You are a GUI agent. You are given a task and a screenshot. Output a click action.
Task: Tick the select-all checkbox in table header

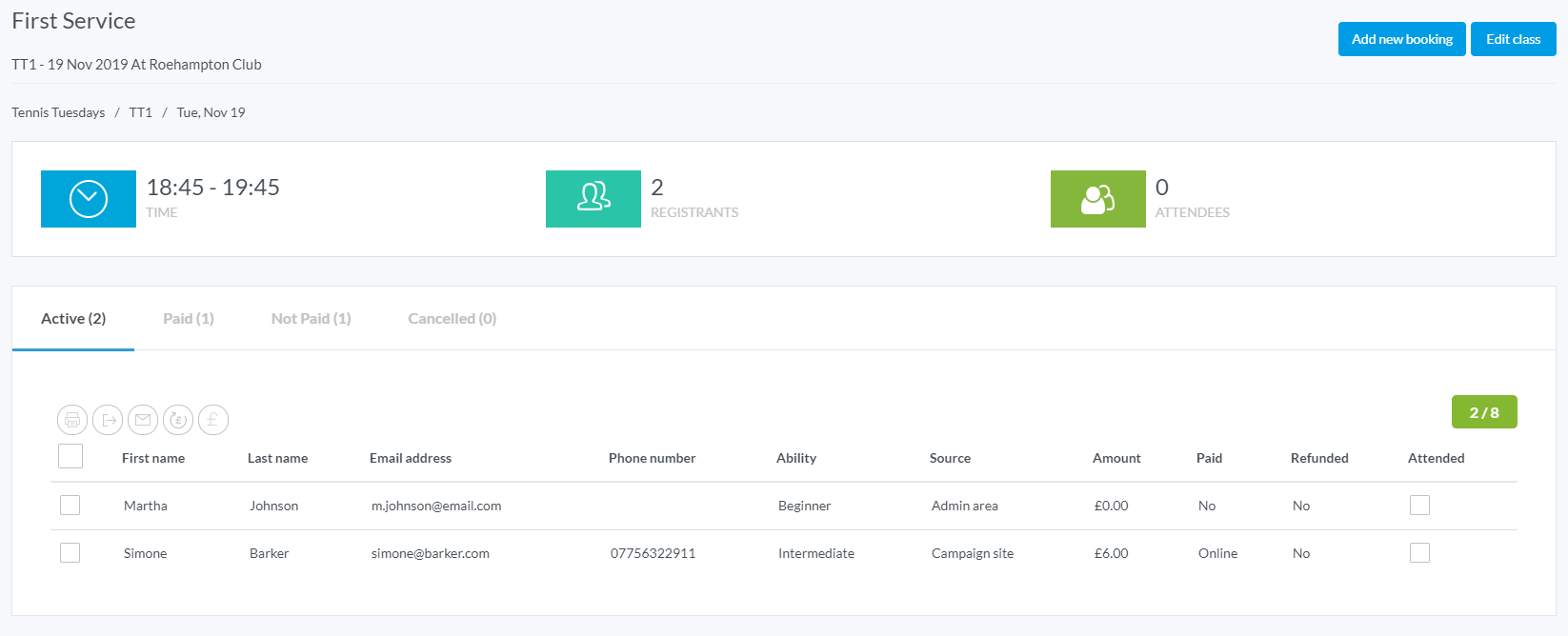(x=70, y=457)
